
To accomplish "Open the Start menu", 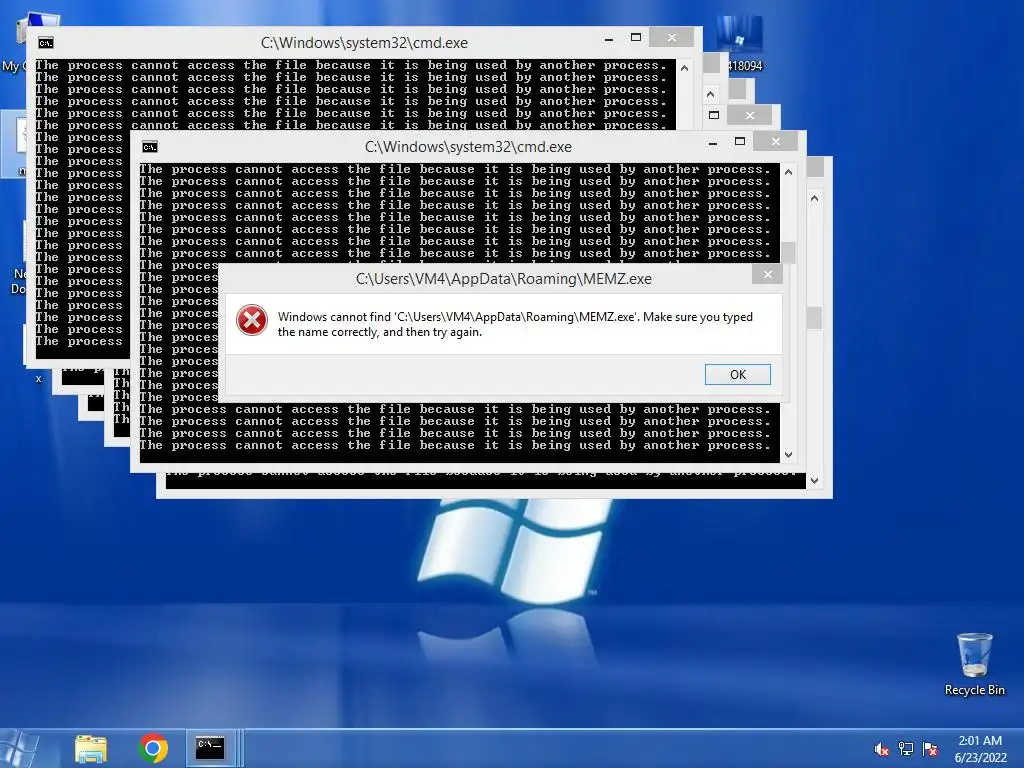I will [x=18, y=748].
